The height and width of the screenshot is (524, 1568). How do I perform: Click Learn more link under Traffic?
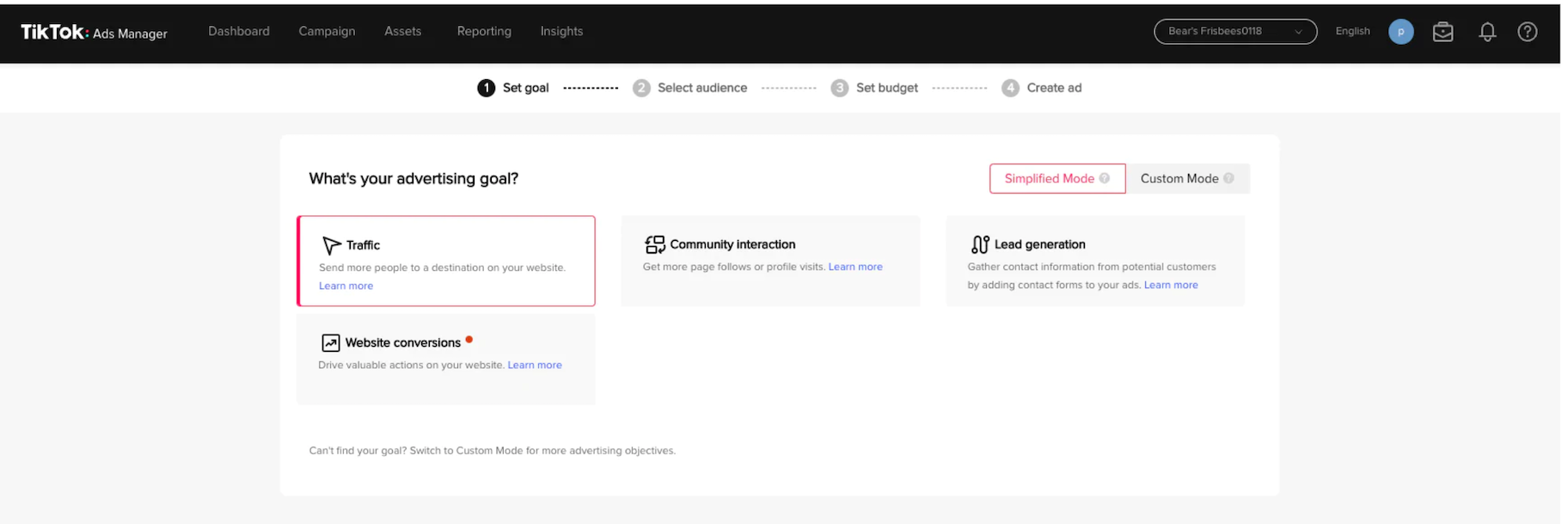346,286
